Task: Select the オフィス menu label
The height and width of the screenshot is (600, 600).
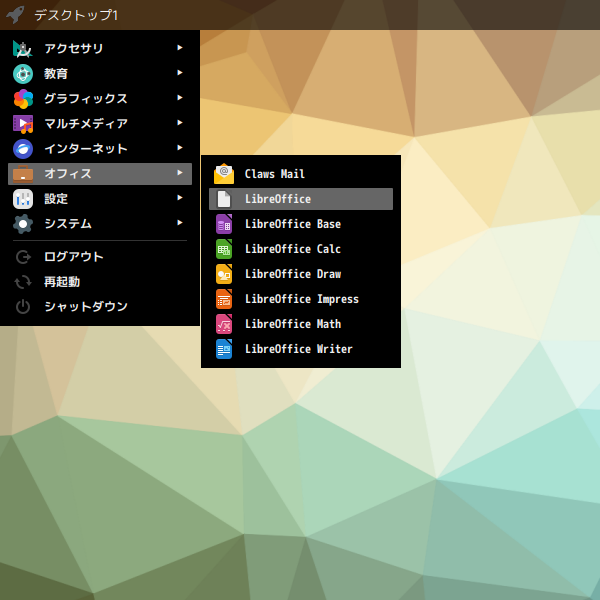Action: (68, 174)
